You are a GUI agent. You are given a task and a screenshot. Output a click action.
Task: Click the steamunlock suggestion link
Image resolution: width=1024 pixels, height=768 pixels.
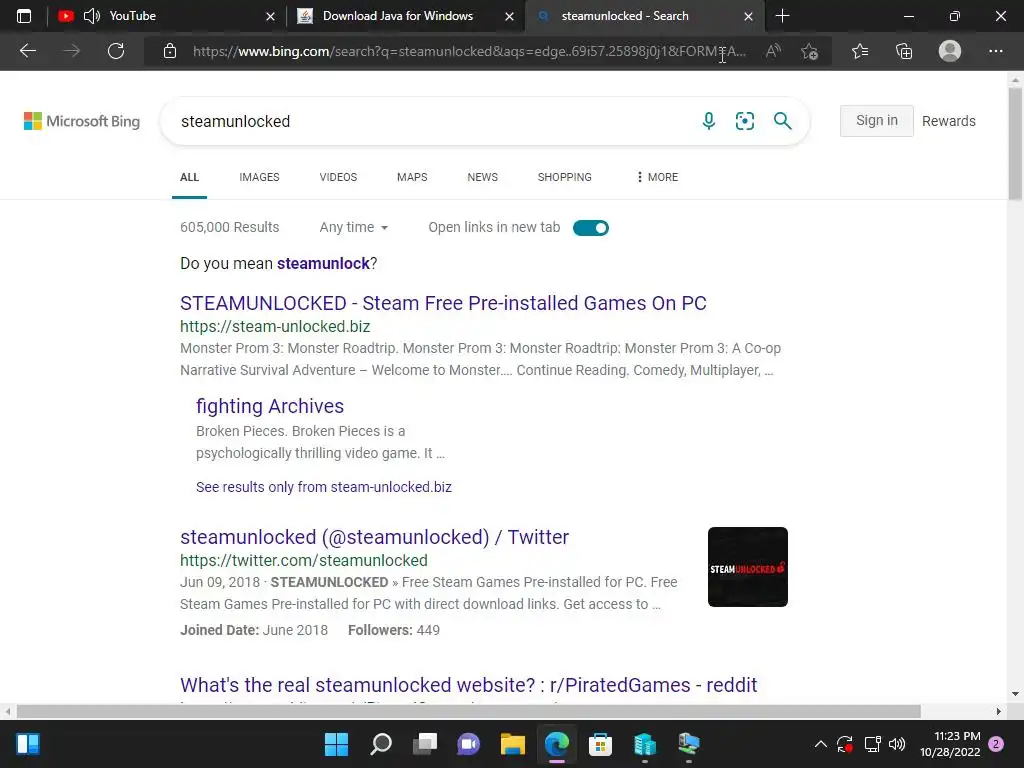pyautogui.click(x=323, y=263)
